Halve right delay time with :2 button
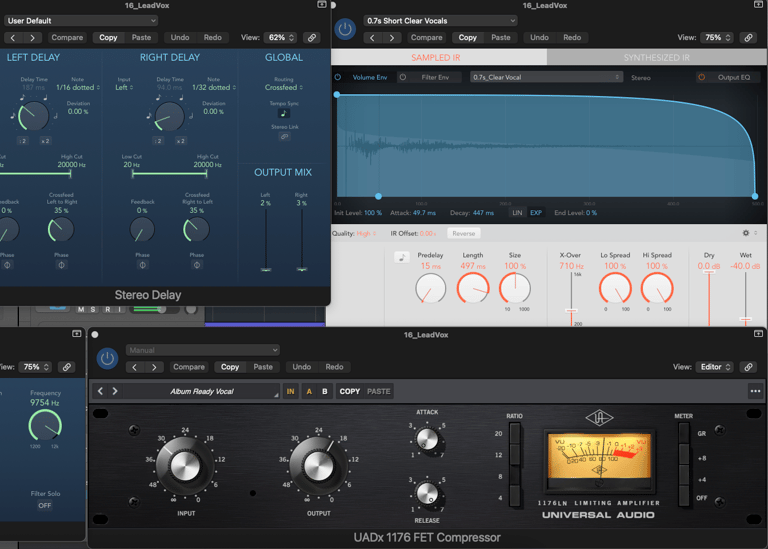 (x=158, y=141)
